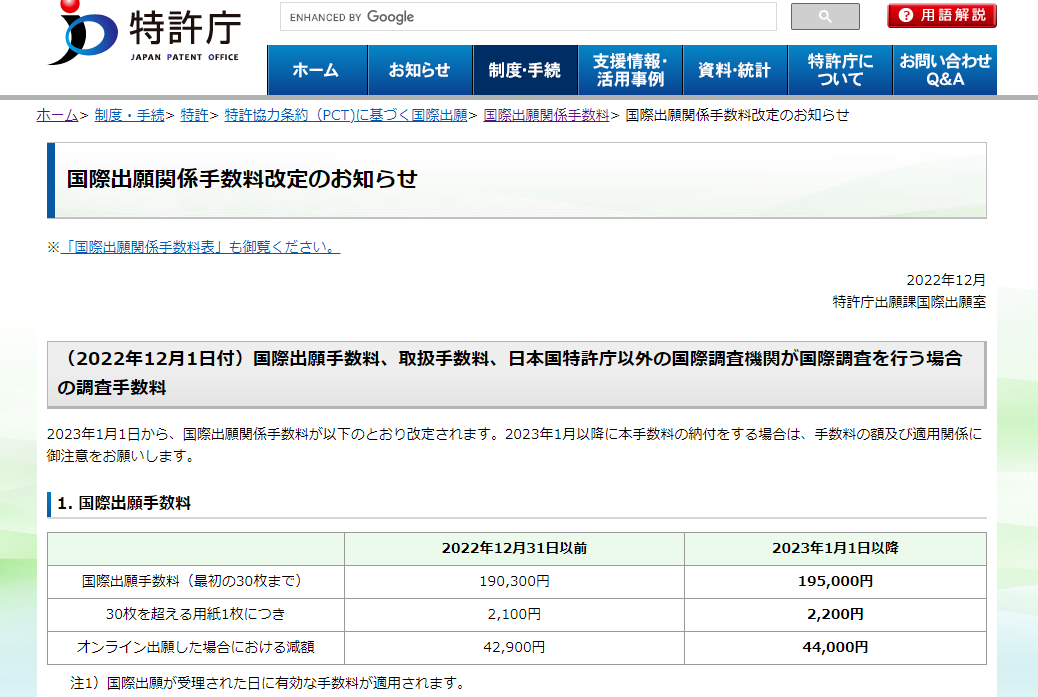Screen dimensions: 1038x697
Task: Follow the 制度・手続 breadcrumb link
Action: [129, 115]
